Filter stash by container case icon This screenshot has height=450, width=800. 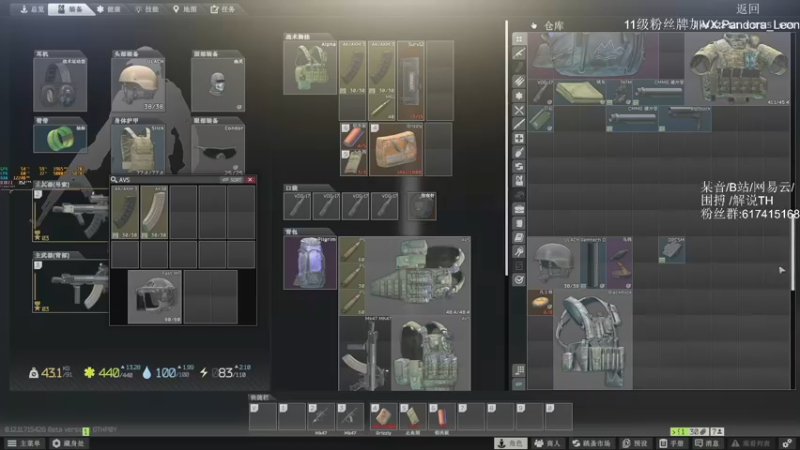point(519,209)
